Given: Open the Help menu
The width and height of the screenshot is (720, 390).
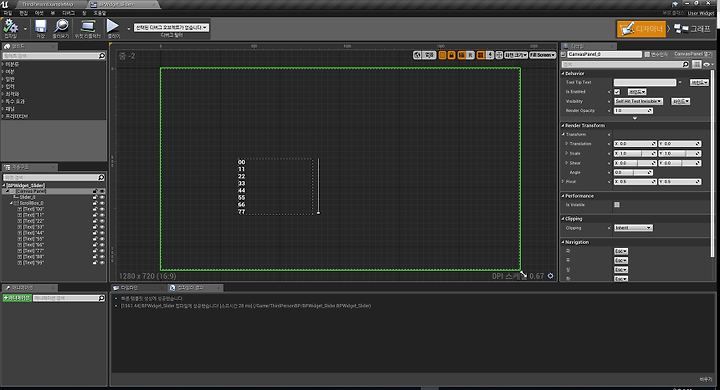Looking at the screenshot, I should [x=100, y=13].
